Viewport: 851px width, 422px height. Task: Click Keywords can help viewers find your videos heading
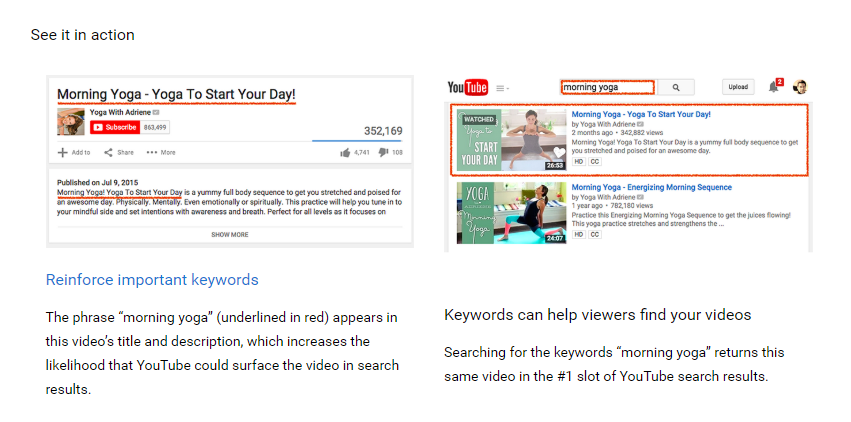[598, 315]
